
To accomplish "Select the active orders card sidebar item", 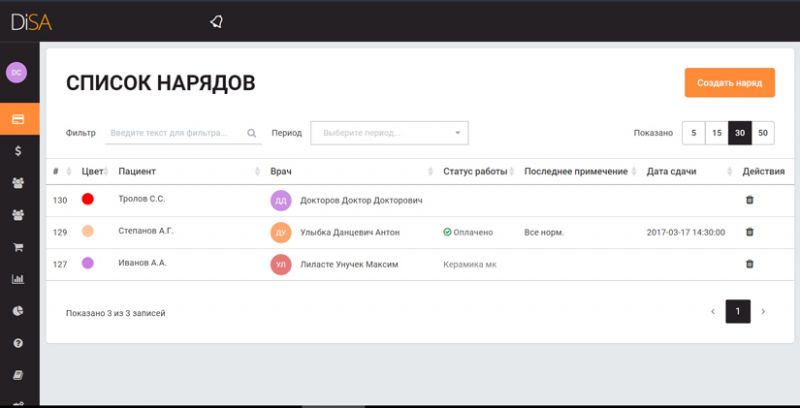I will click(18, 119).
